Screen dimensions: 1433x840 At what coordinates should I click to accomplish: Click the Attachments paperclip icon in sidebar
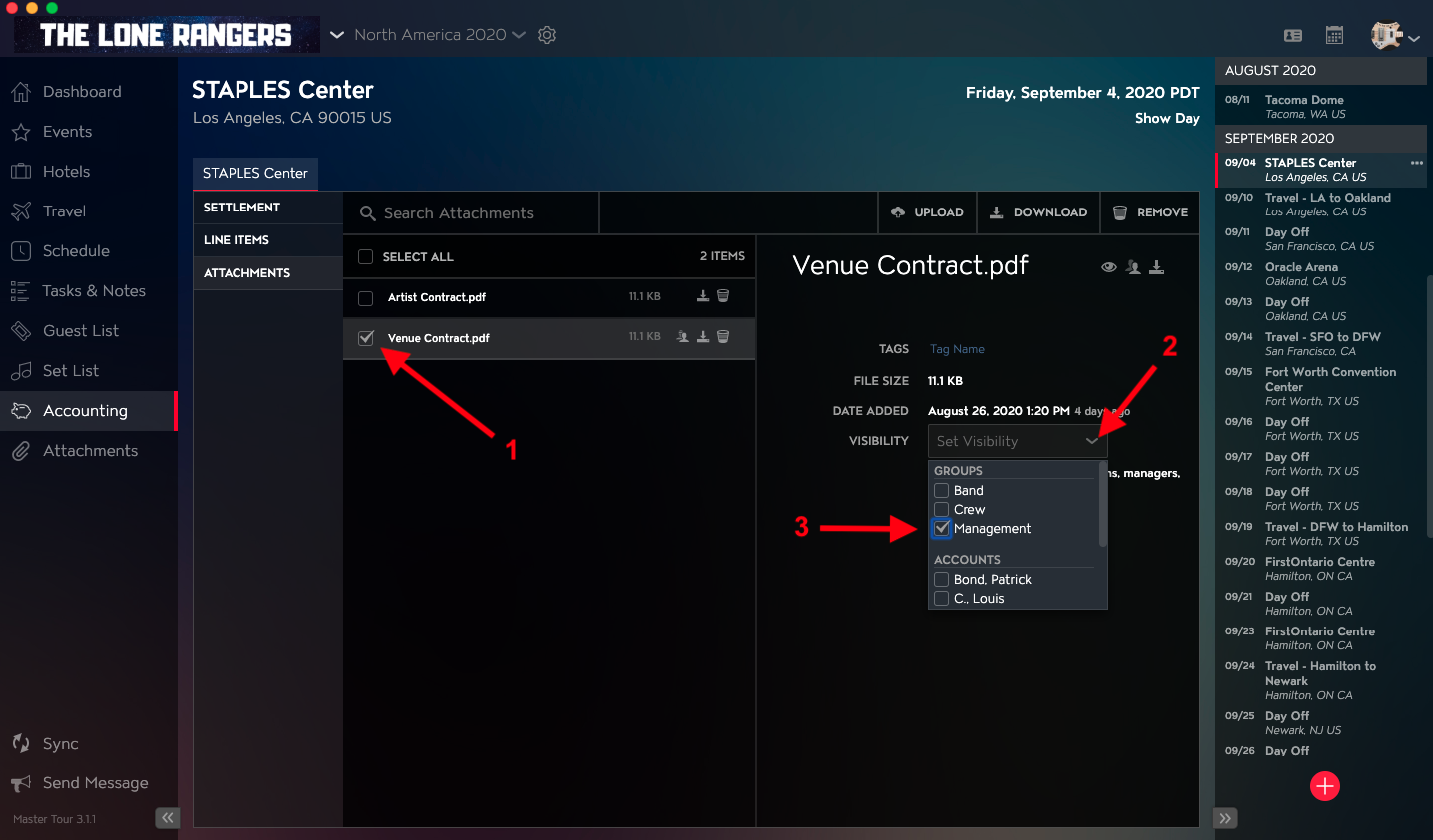[21, 451]
